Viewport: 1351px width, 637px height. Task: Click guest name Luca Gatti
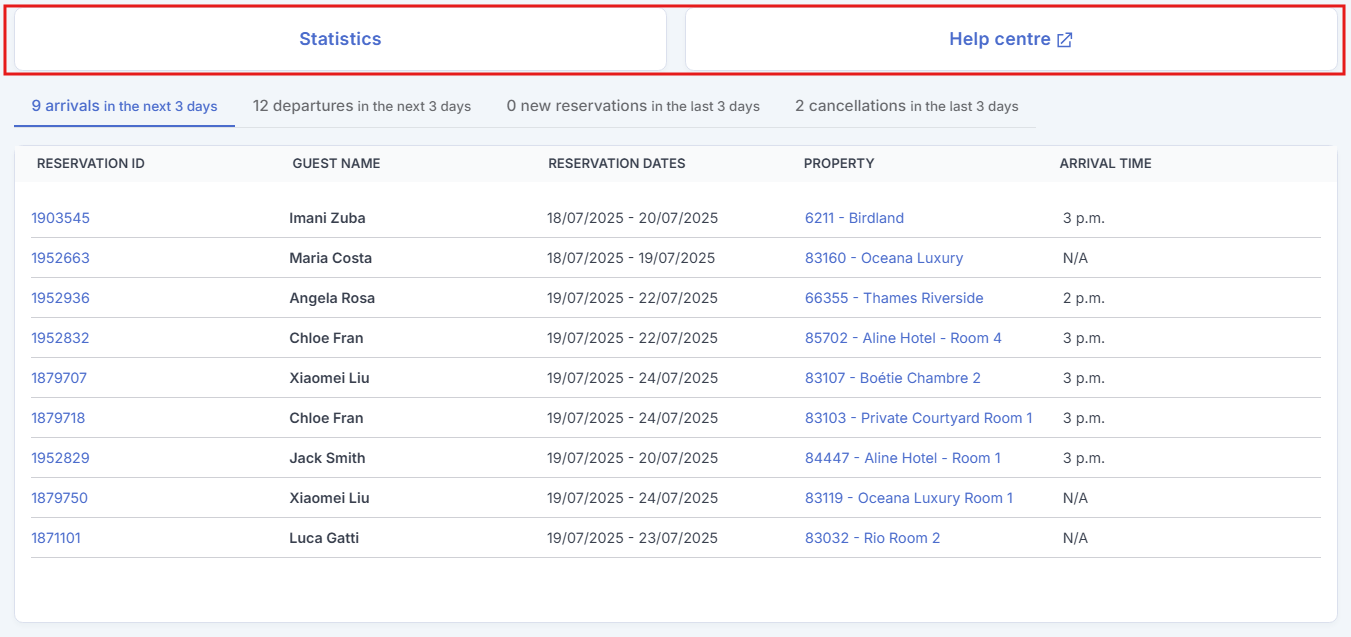pyautogui.click(x=324, y=538)
